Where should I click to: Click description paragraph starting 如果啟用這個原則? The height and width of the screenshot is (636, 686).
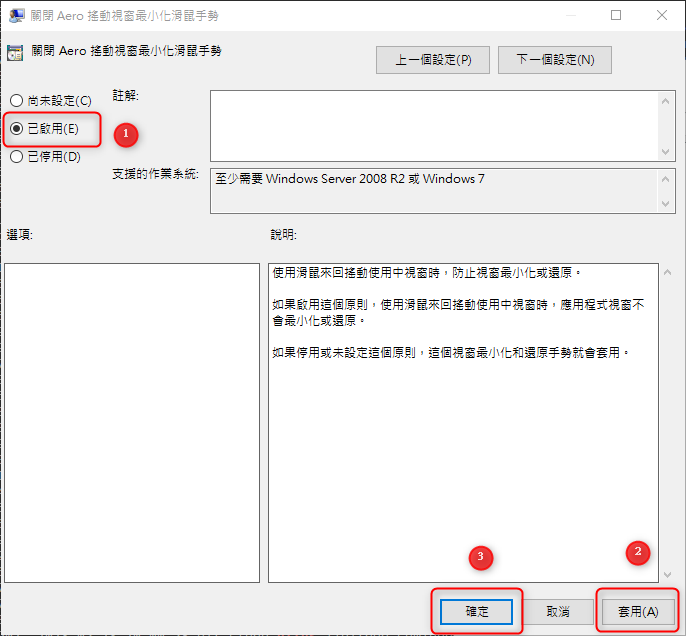coord(458,313)
